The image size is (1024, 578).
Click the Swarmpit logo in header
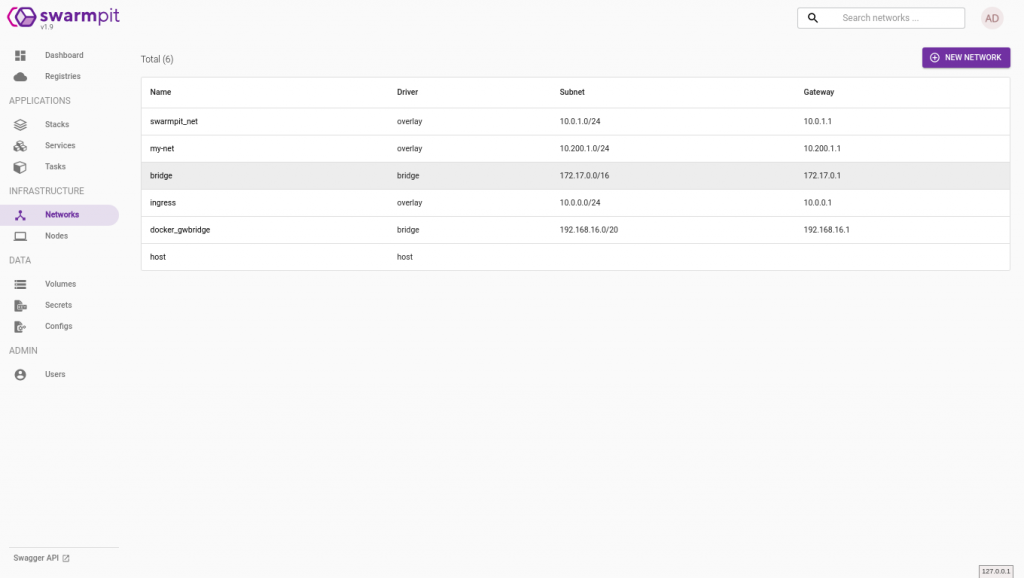point(63,17)
